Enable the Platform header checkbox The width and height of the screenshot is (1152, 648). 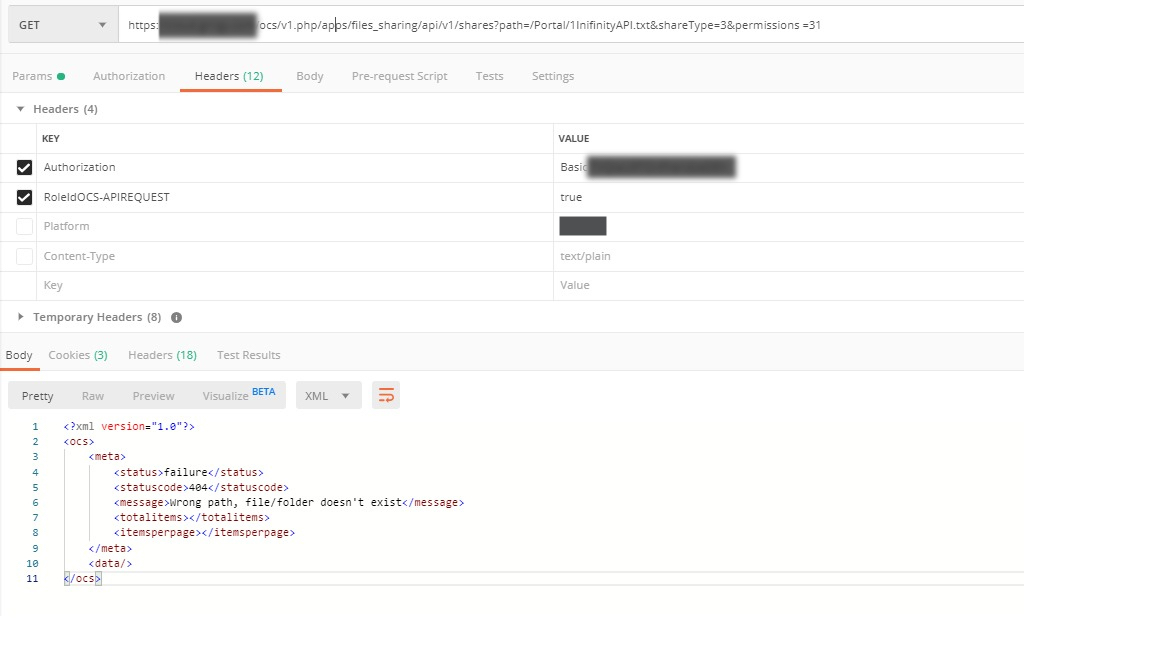coord(24,226)
